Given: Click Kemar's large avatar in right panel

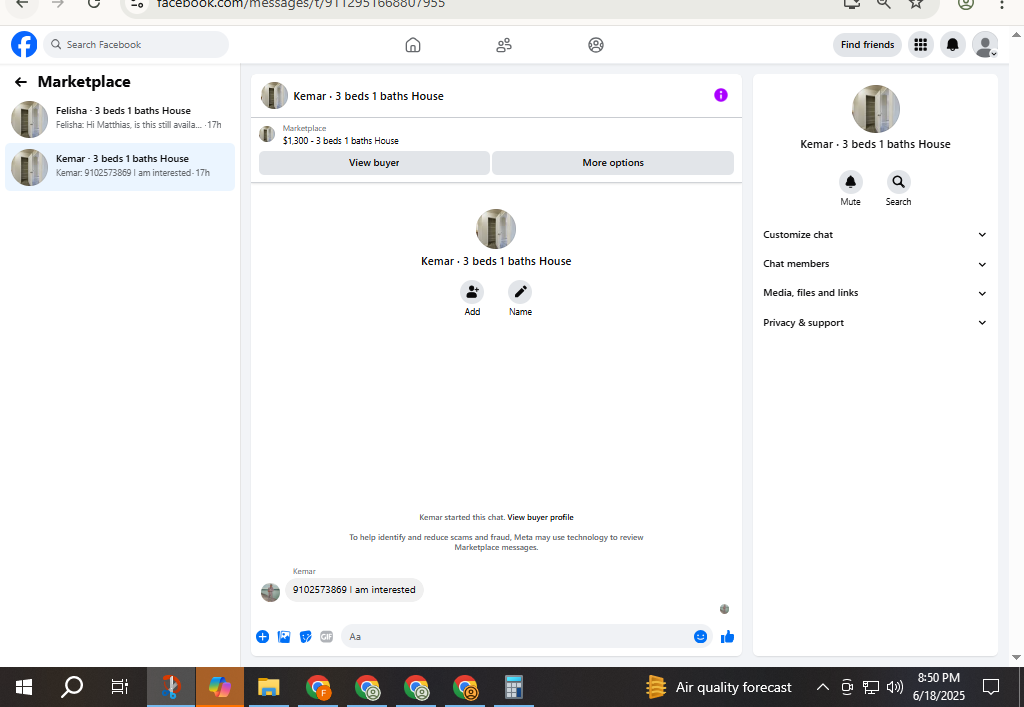Looking at the screenshot, I should pyautogui.click(x=875, y=109).
